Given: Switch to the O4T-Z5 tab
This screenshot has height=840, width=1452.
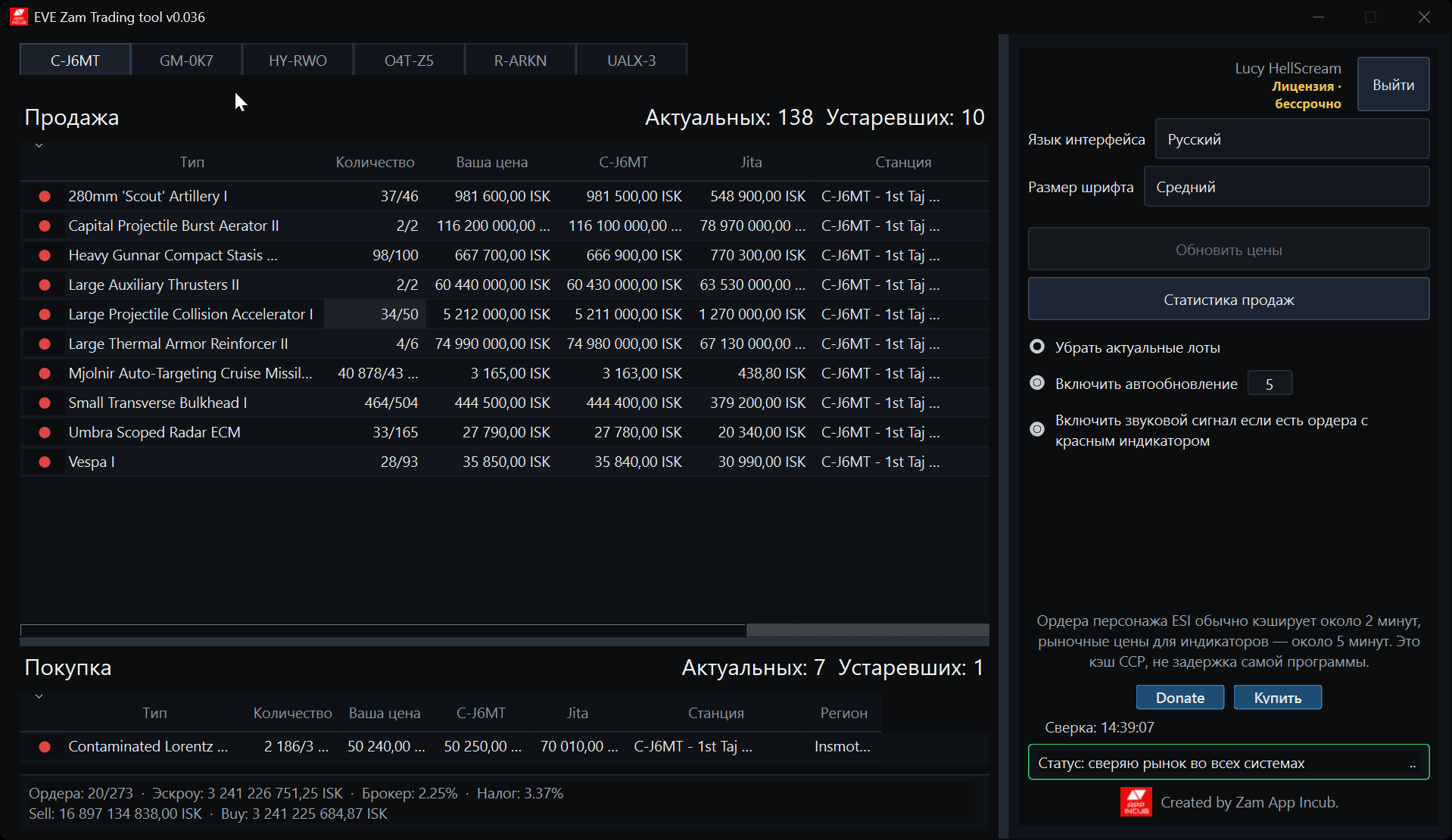Looking at the screenshot, I should pos(409,61).
